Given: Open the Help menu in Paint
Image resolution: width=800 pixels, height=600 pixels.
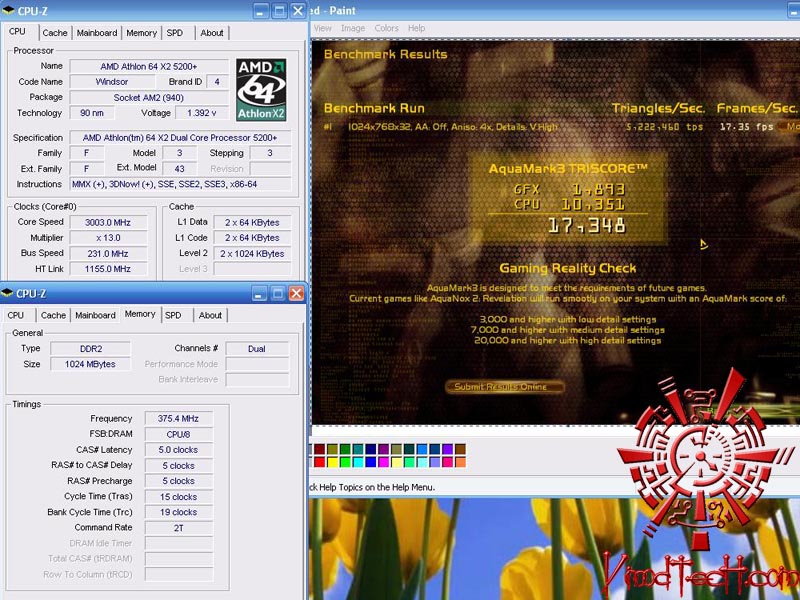Looking at the screenshot, I should tap(416, 28).
